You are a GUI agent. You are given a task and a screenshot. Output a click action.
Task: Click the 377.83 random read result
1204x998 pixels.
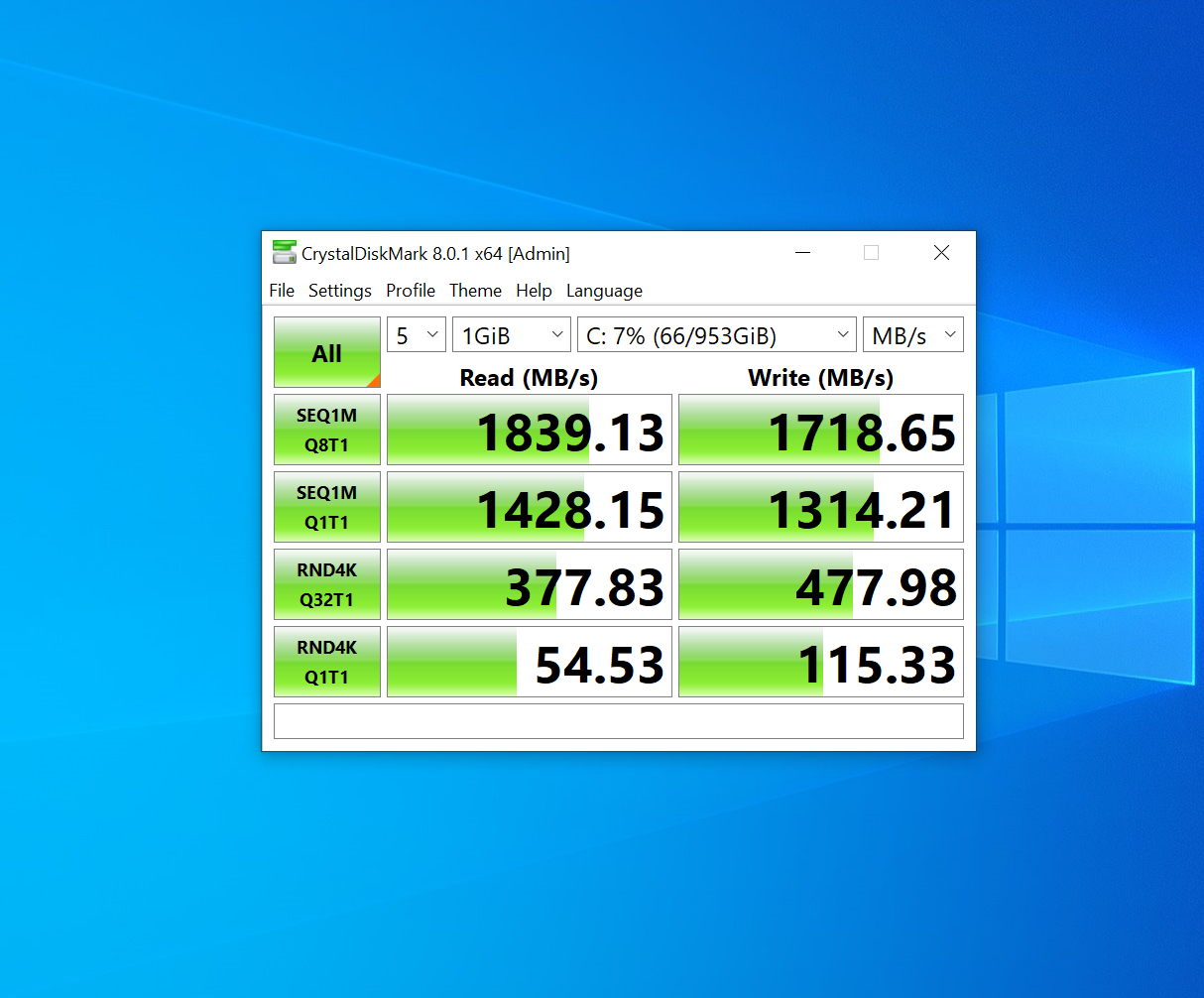(x=530, y=584)
